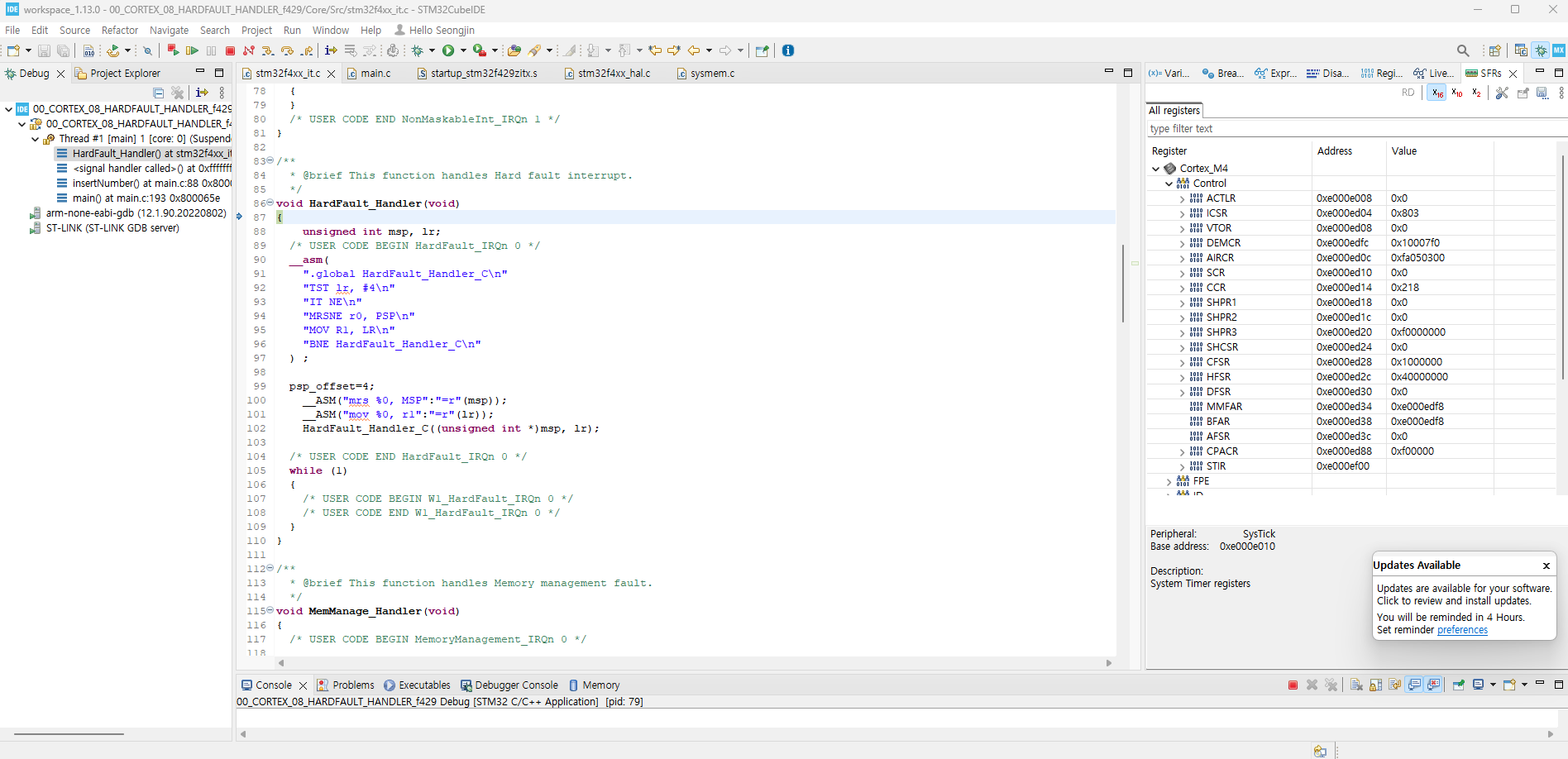Click the Console view red terminate icon
Image resolution: width=1568 pixels, height=759 pixels.
coord(1293,685)
